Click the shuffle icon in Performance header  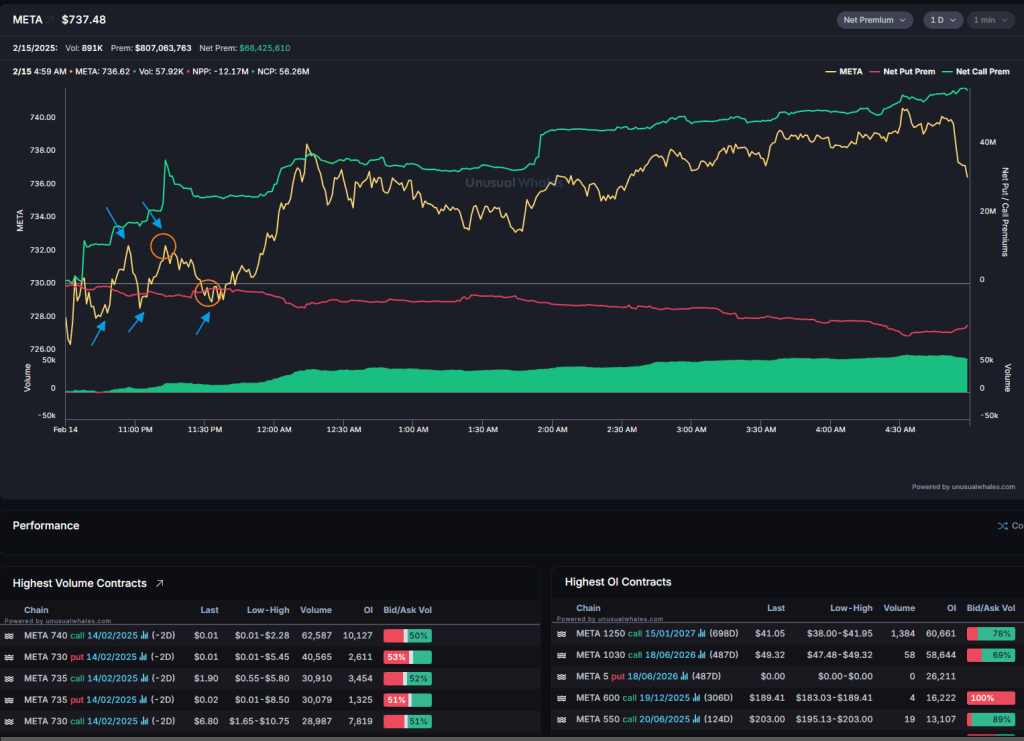[1002, 526]
